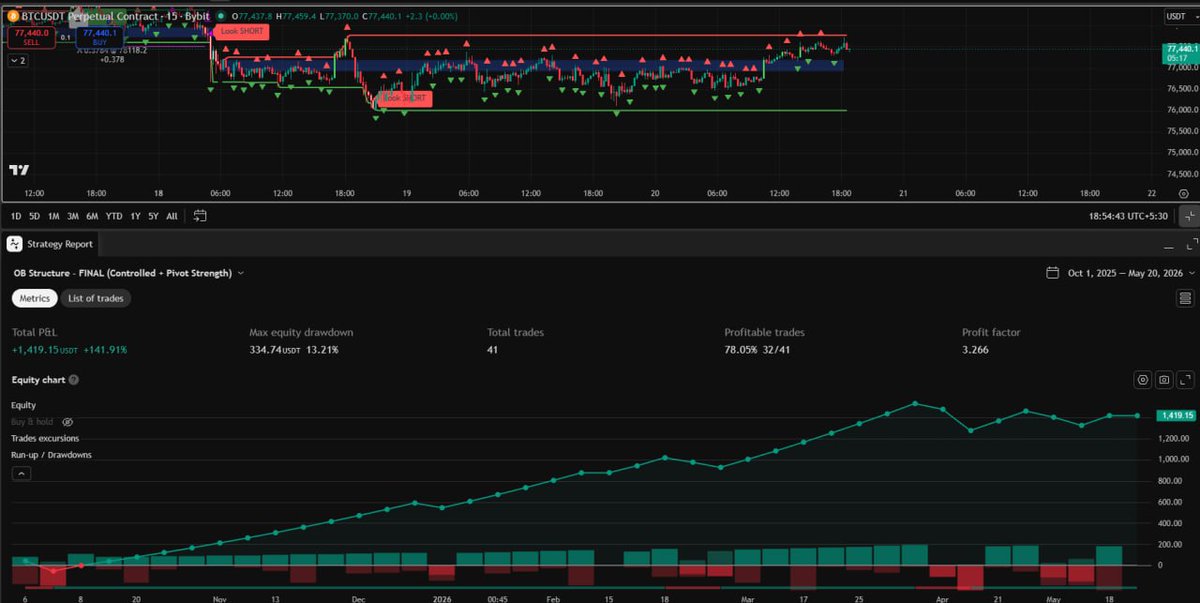Click the 1,419.15 equity value label
The height and width of the screenshot is (603, 1200).
1175,415
